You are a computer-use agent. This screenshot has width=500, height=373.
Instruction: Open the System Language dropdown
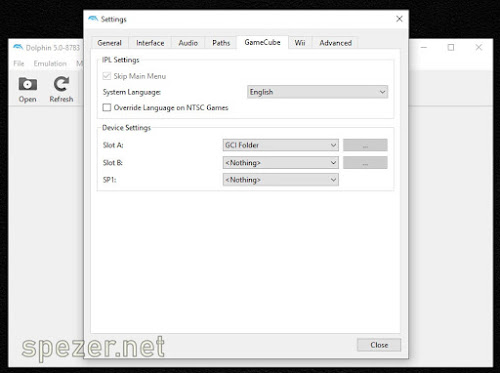click(317, 92)
